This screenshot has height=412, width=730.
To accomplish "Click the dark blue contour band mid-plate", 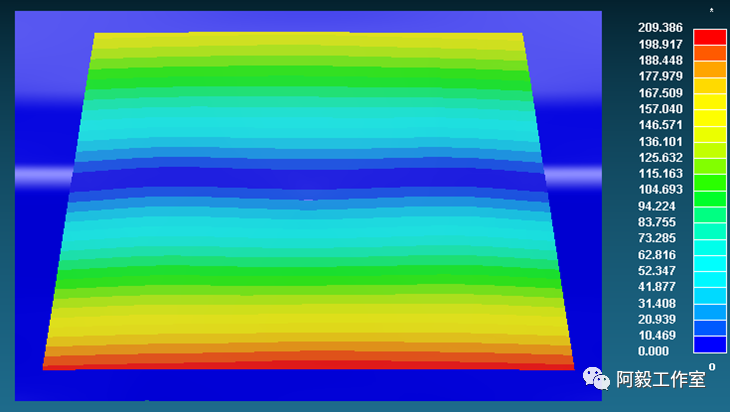I will 307,179.
